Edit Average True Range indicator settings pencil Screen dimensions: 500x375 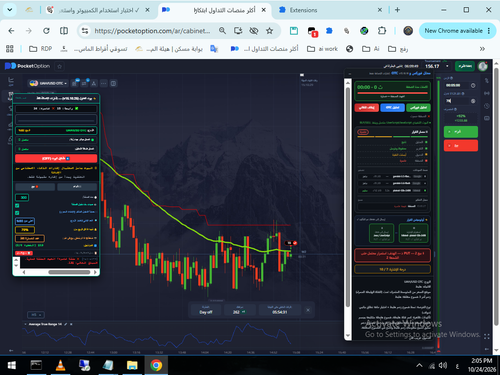[x=66, y=324]
